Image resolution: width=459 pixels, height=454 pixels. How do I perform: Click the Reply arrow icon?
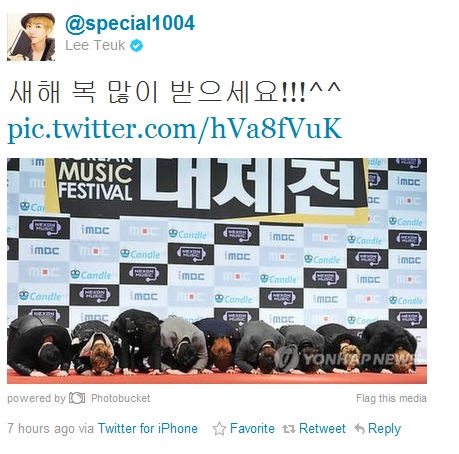click(x=359, y=429)
